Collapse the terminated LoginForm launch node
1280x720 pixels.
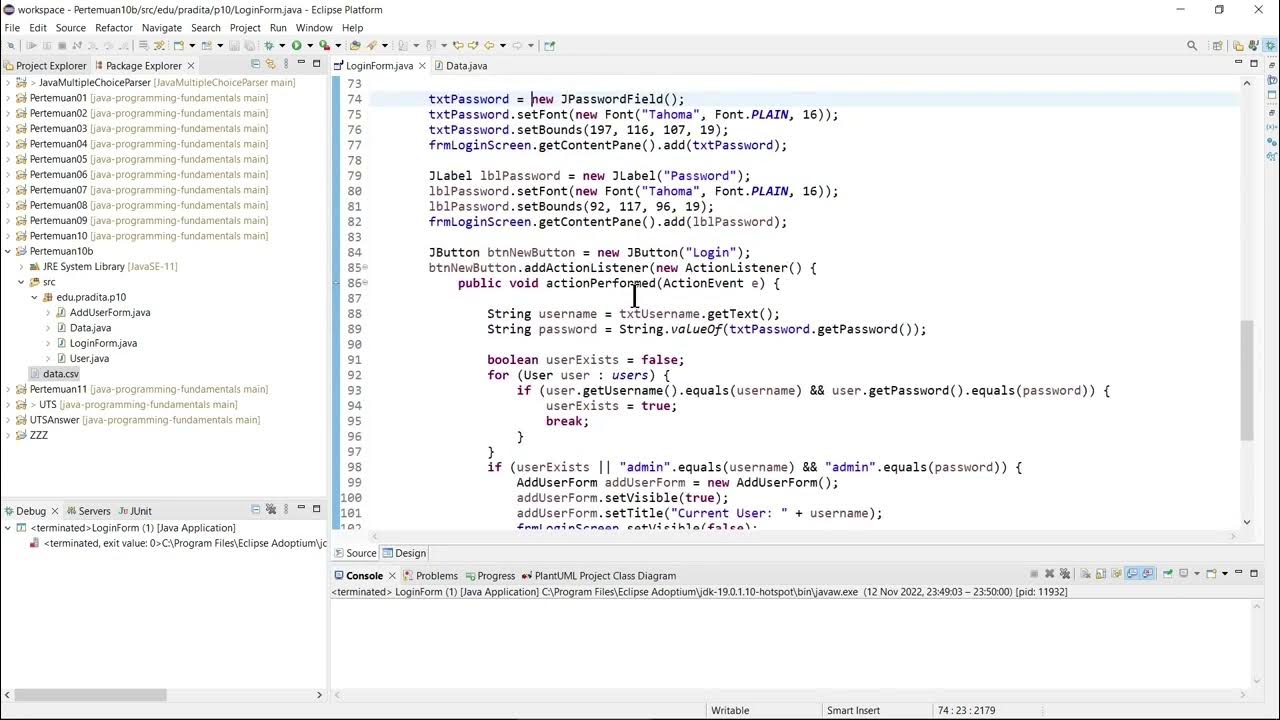point(8,528)
